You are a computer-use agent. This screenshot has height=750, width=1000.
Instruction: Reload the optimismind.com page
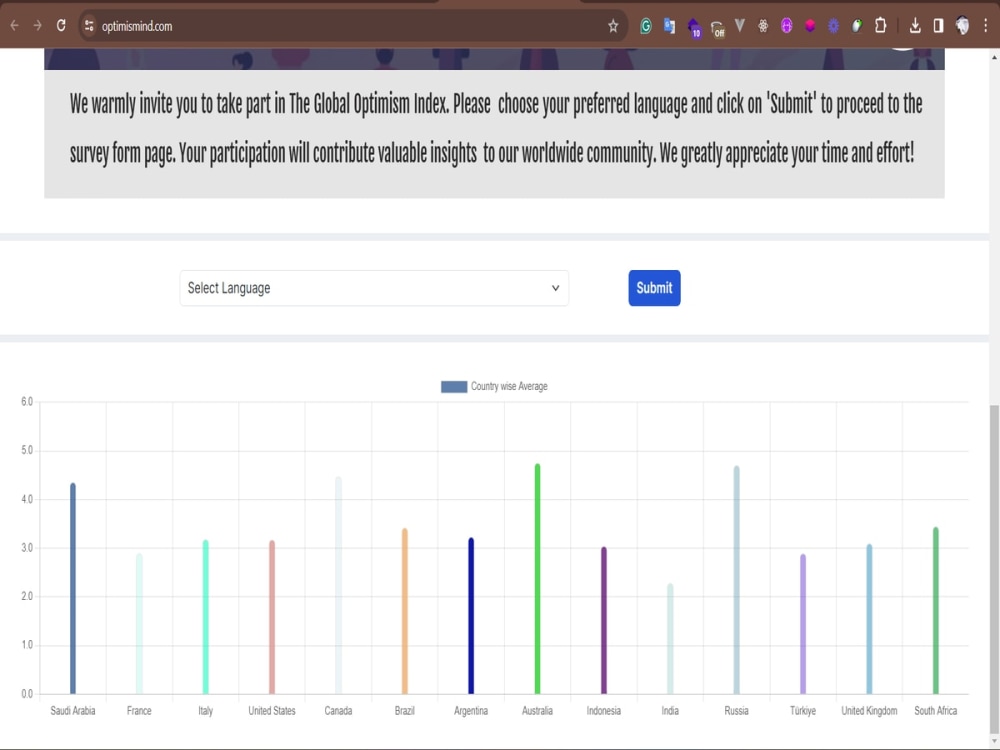pyautogui.click(x=61, y=26)
